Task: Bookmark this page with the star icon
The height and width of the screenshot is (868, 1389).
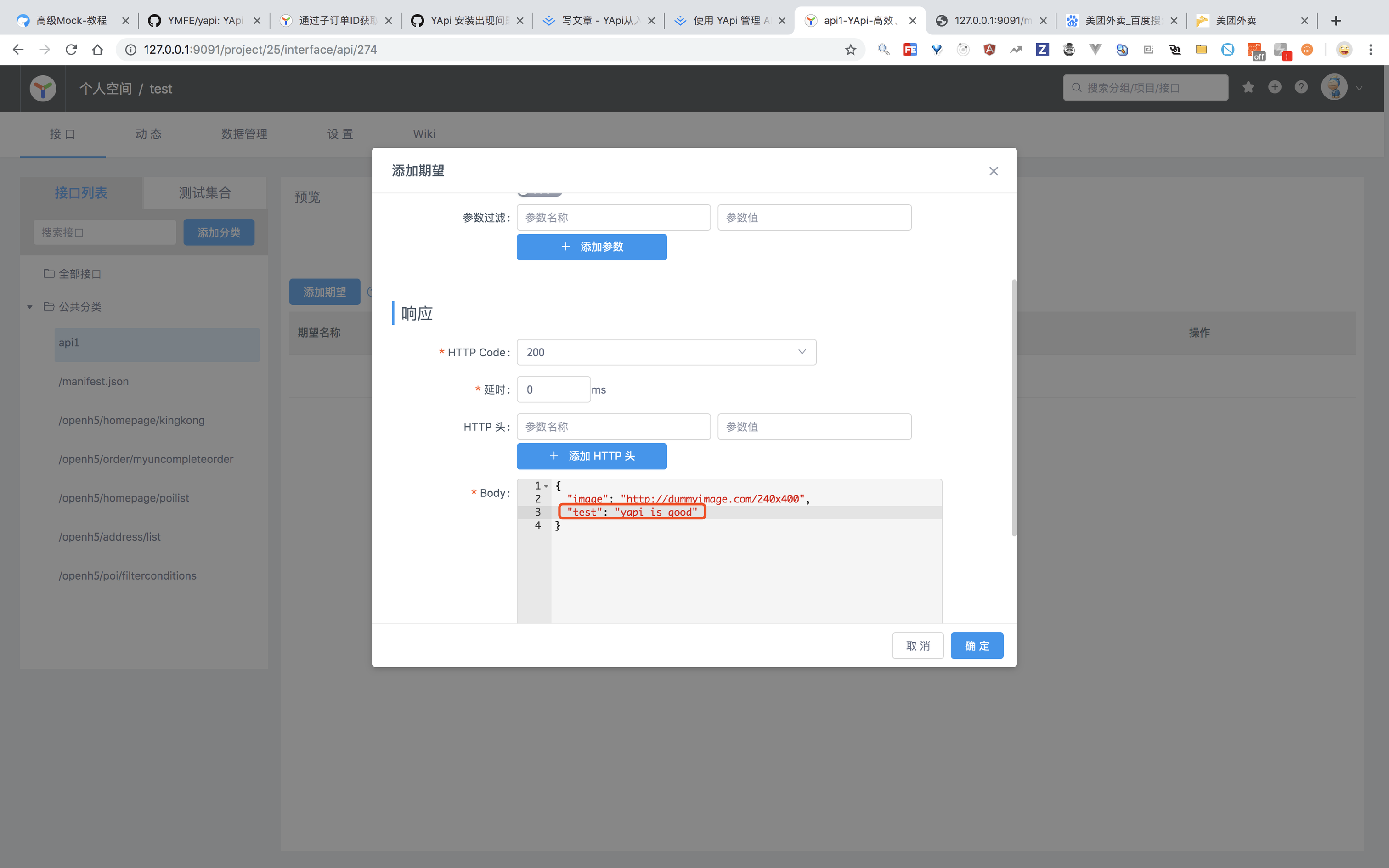Action: 851,50
